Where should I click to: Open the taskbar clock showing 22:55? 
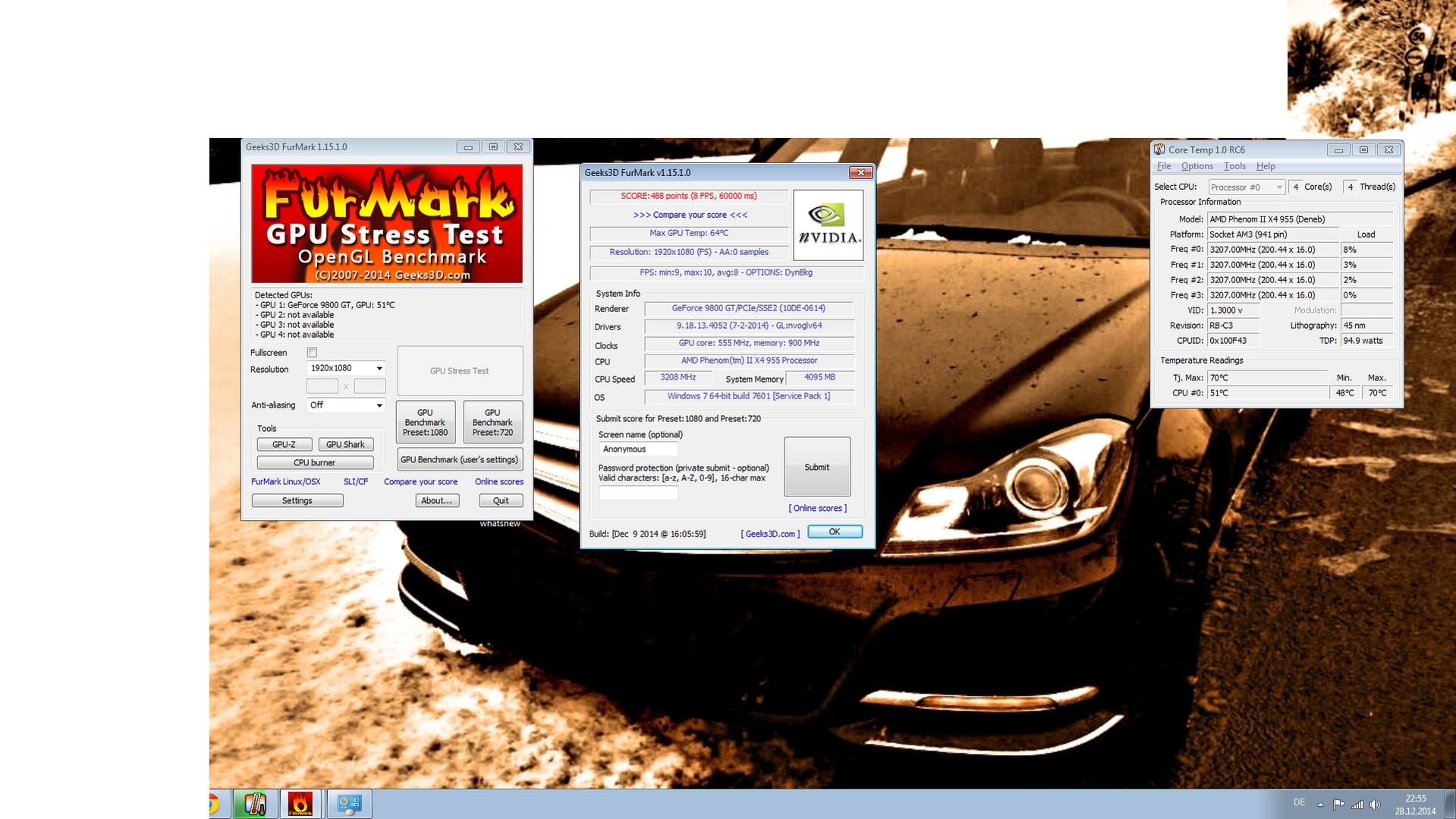click(x=1416, y=805)
